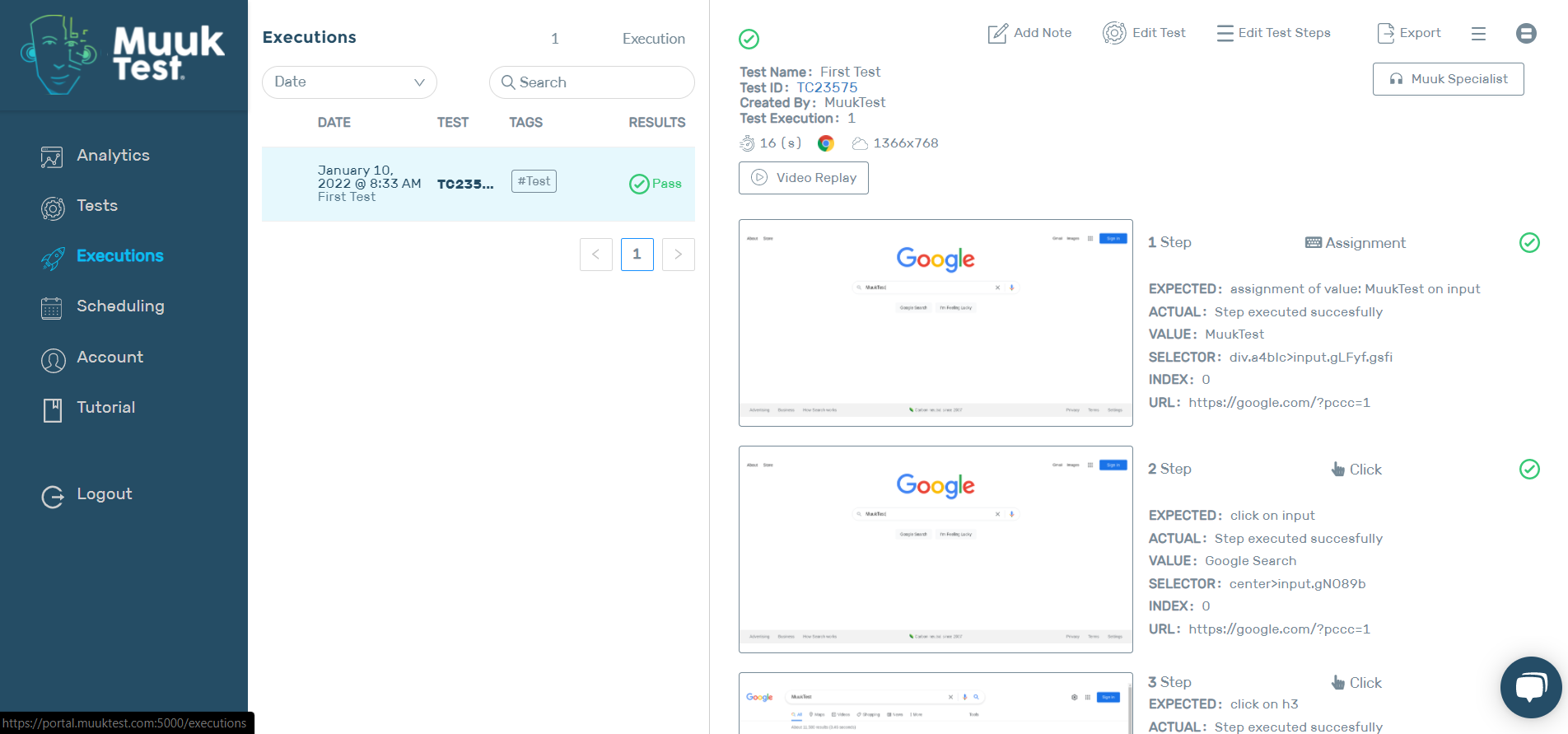Log out via the sidebar Logout item
The width and height of the screenshot is (1568, 734).
[104, 494]
